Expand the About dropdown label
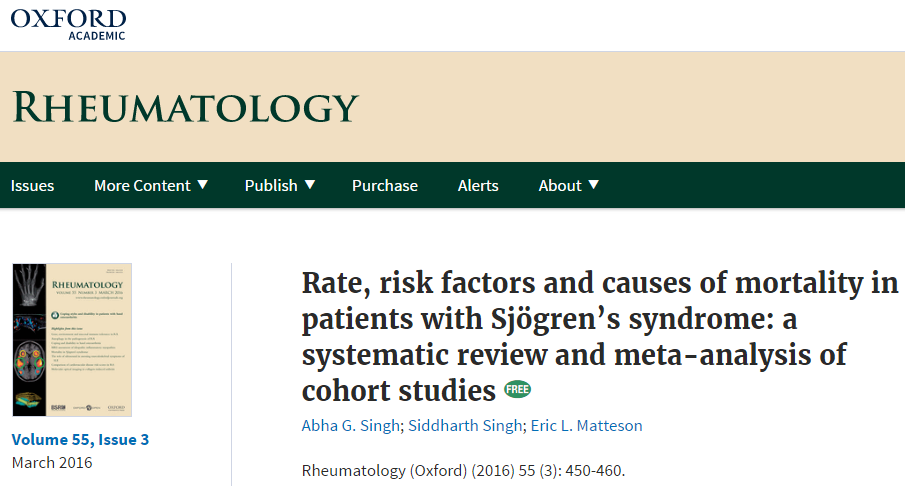 click(x=560, y=185)
